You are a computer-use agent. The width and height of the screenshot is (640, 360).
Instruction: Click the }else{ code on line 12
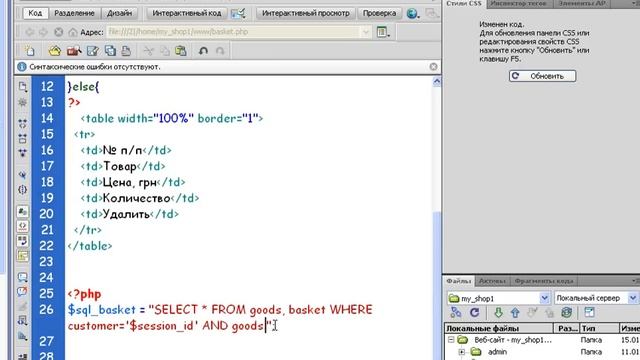click(83, 87)
